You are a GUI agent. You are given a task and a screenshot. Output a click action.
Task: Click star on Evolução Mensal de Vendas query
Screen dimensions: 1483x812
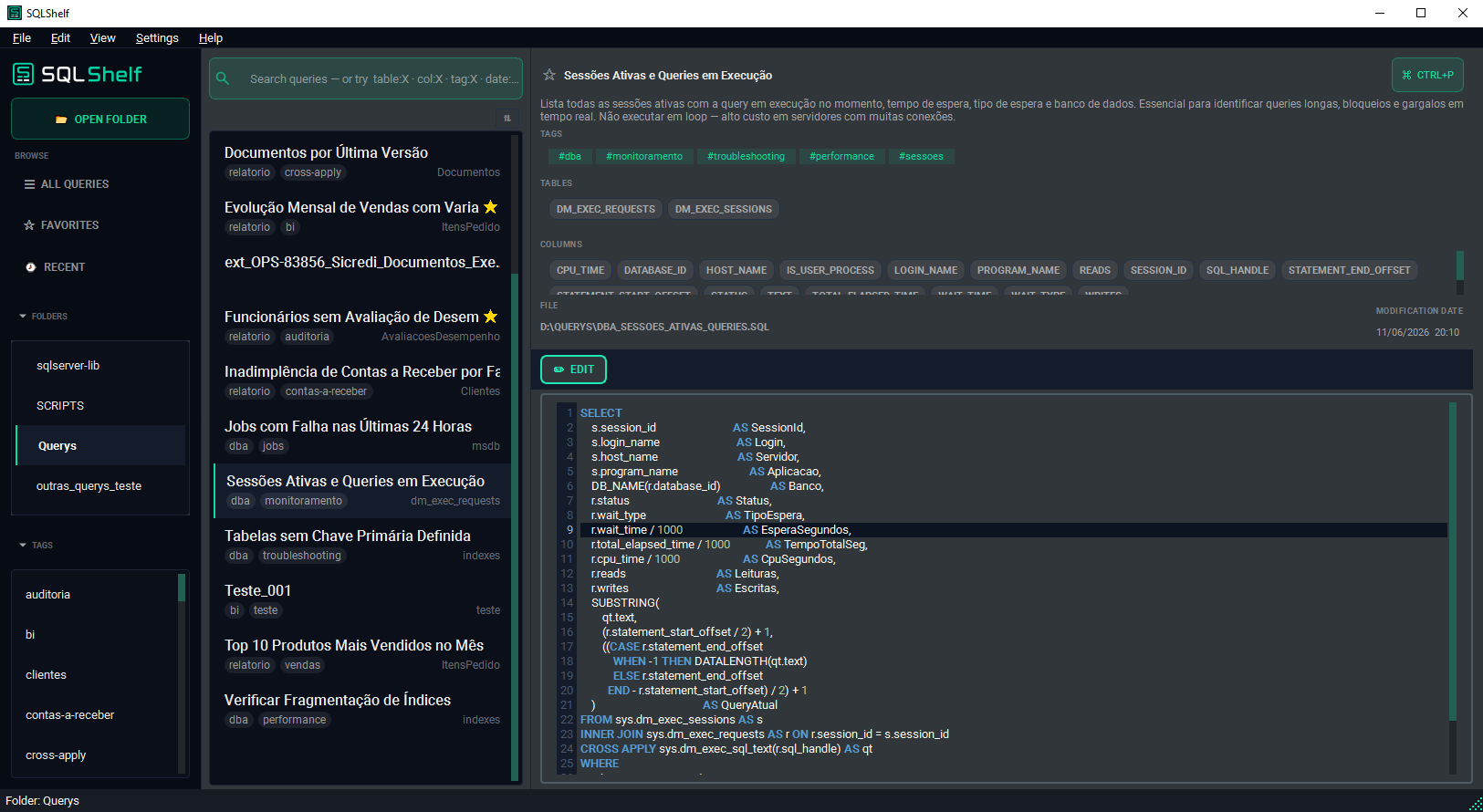pos(491,207)
